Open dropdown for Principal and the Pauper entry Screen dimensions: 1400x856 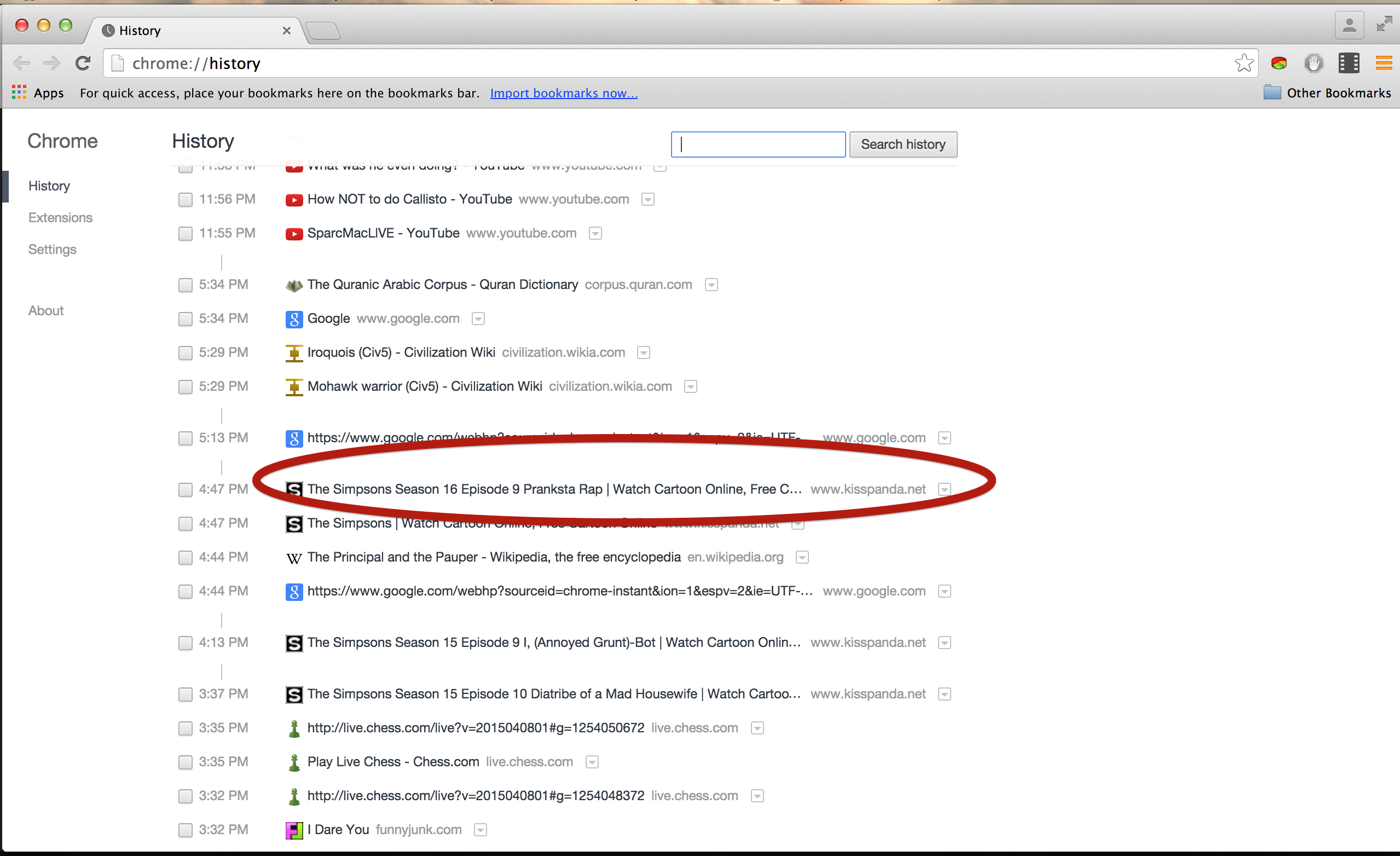(802, 557)
